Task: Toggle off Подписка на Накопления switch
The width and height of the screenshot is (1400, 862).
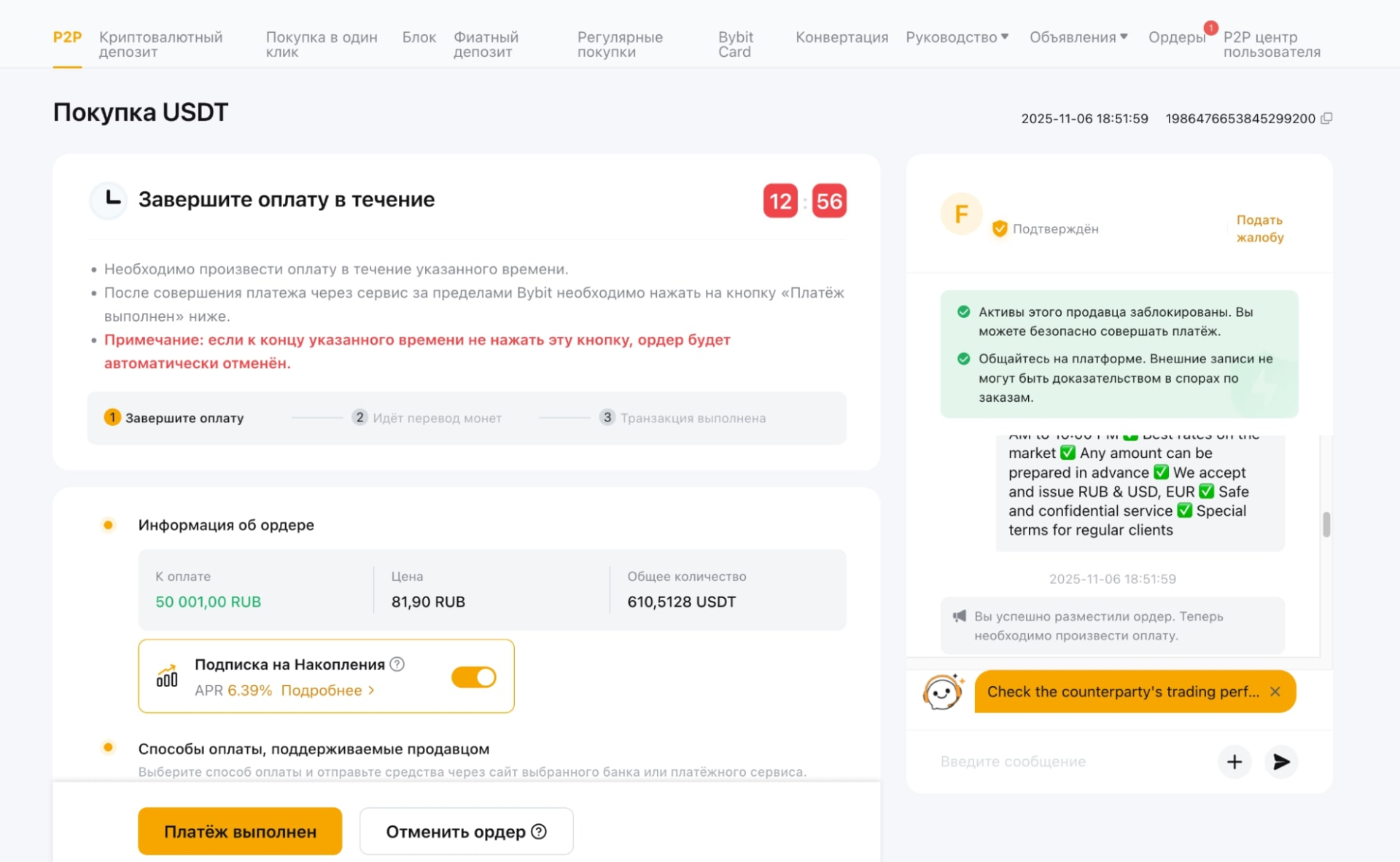Action: (x=474, y=677)
